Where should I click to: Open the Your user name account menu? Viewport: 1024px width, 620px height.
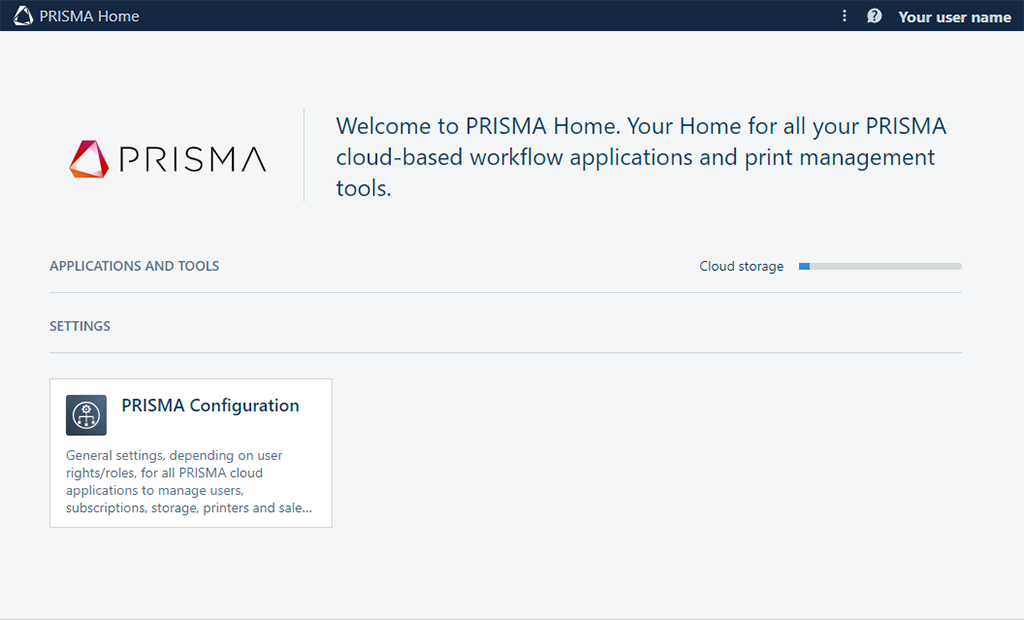pos(954,17)
